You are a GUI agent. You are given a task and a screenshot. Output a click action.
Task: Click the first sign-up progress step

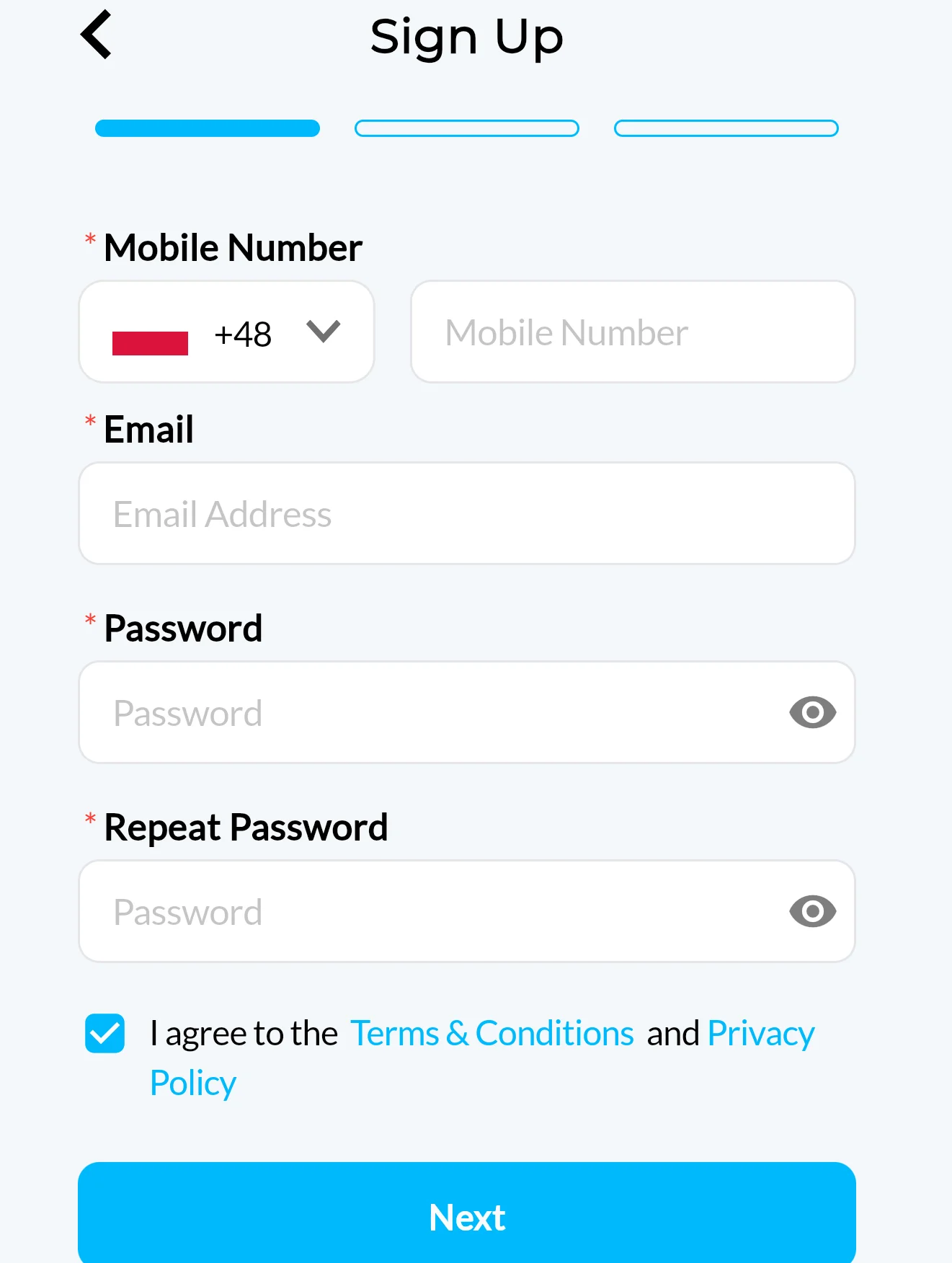click(x=208, y=128)
